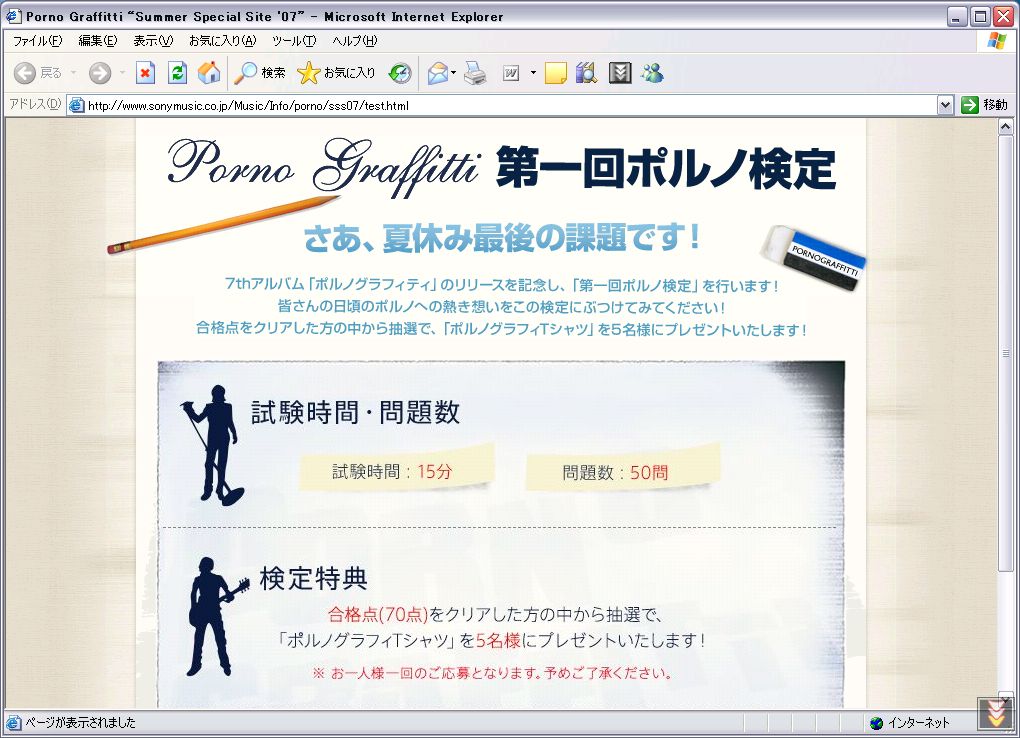Screen dimensions: 1020x738
Task: Expand the address bar URL dropdown
Action: pos(945,105)
